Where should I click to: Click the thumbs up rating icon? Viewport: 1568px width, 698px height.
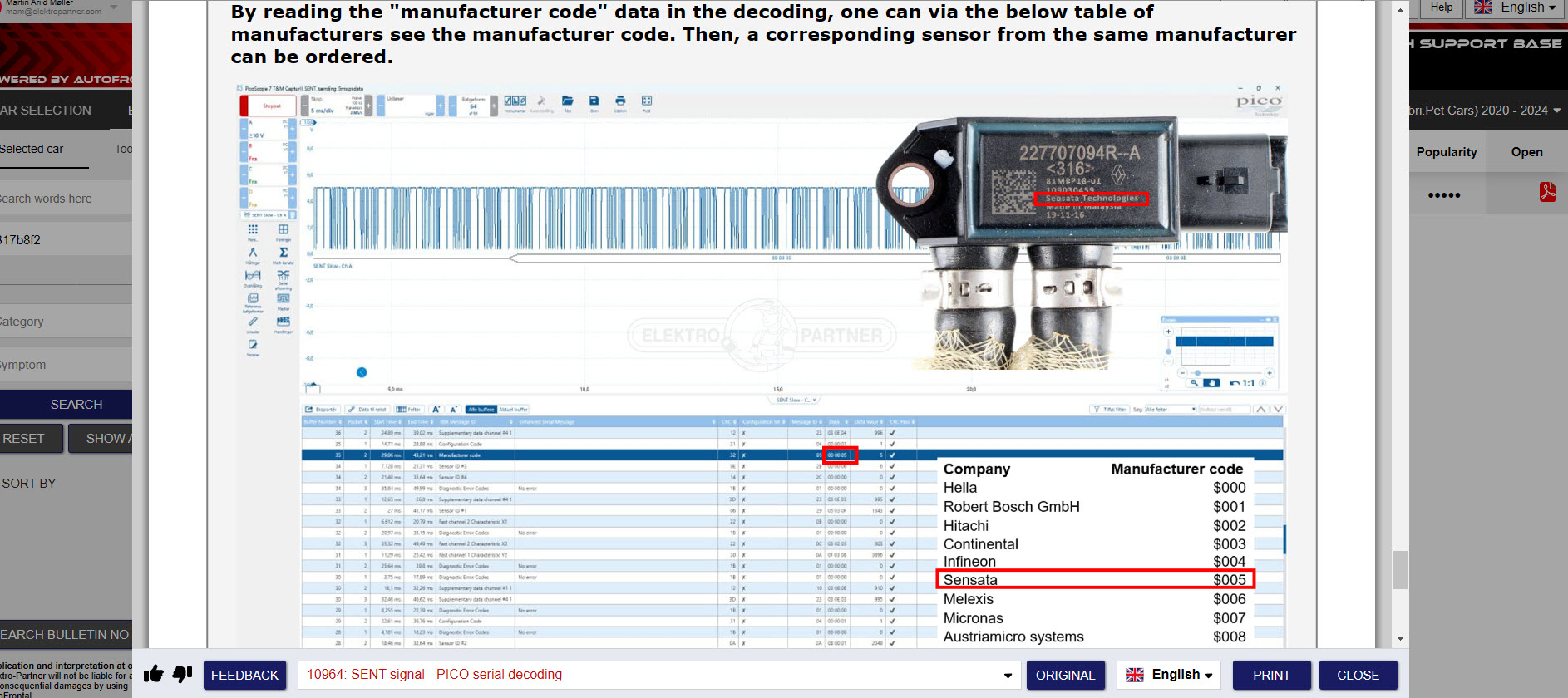click(x=154, y=674)
